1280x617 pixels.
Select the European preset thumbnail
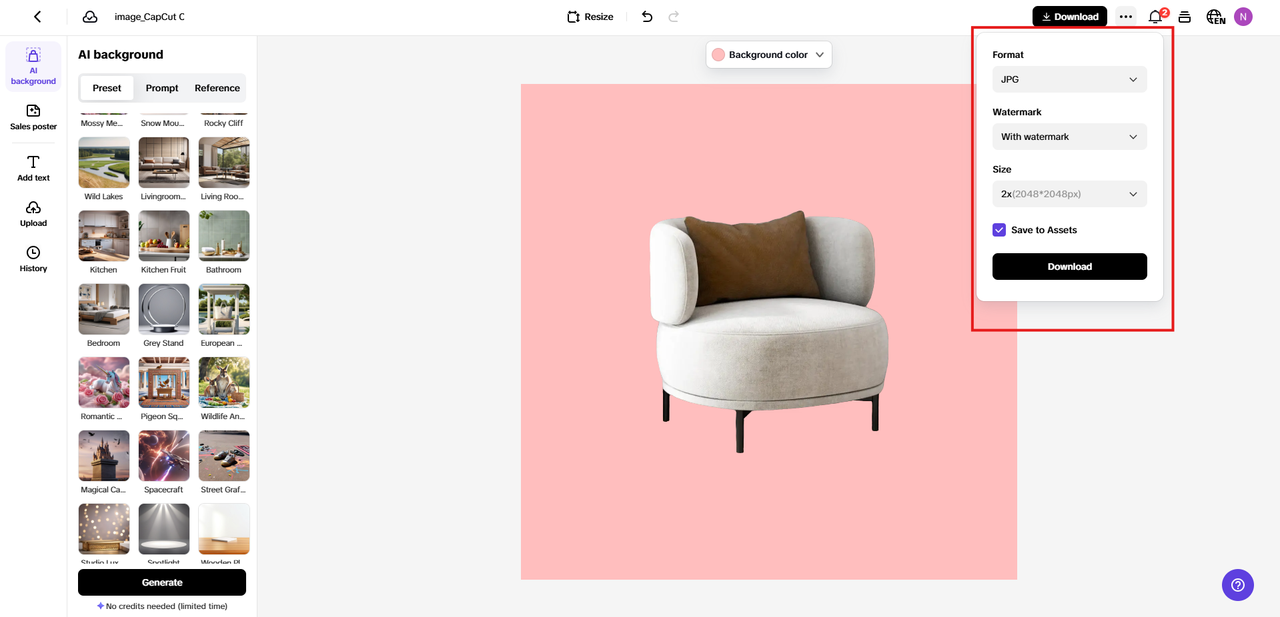tap(224, 309)
